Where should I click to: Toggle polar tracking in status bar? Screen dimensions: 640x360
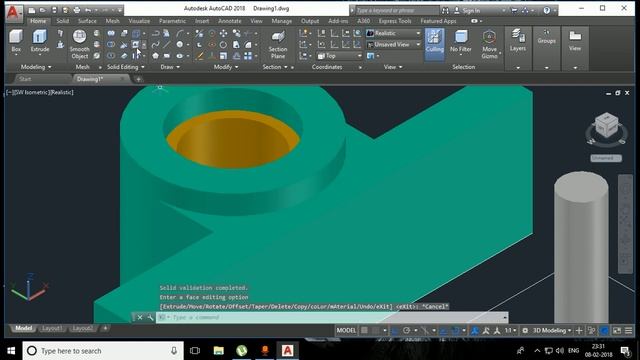coord(407,330)
